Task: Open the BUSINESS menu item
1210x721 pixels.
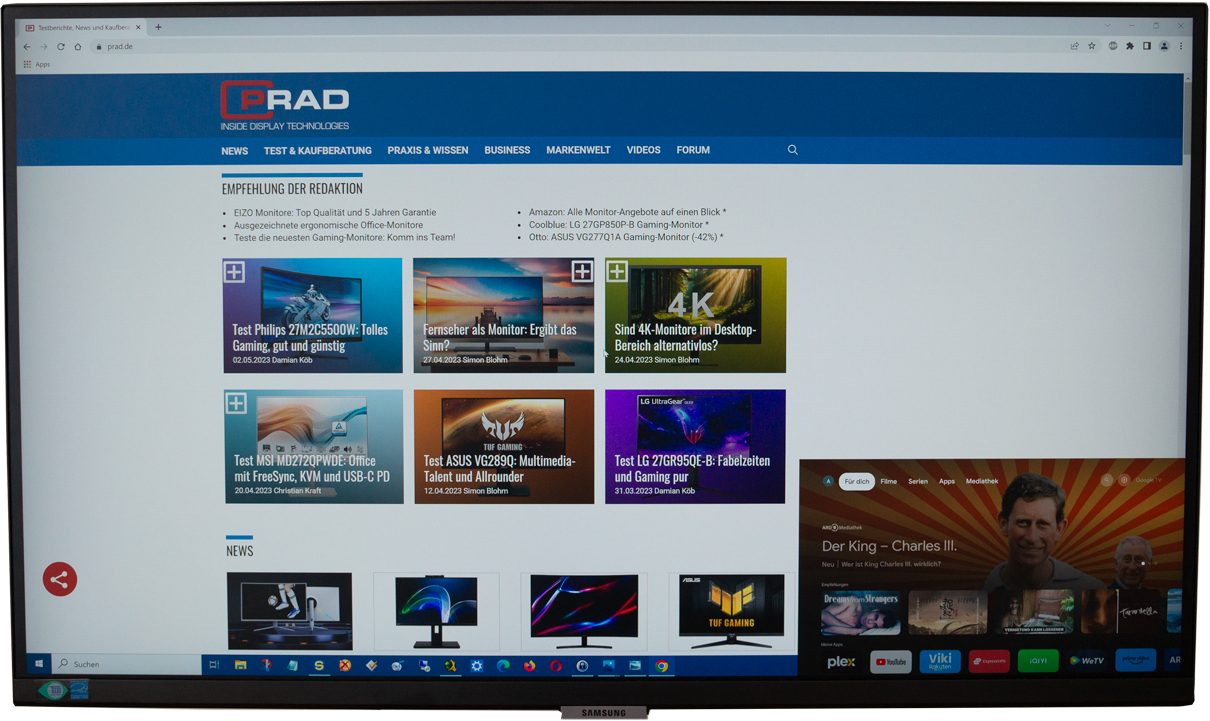Action: point(507,150)
